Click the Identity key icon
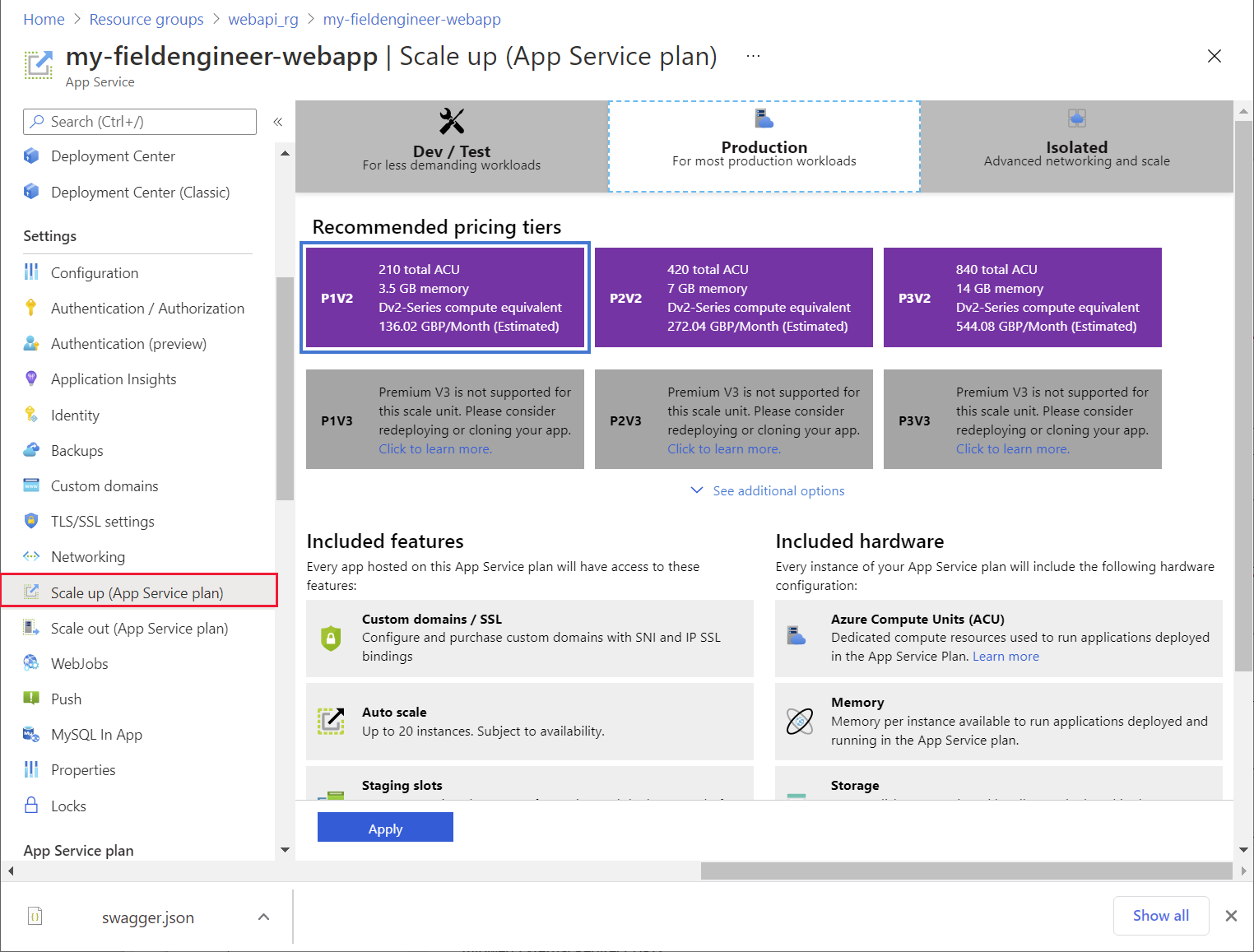This screenshot has height=952, width=1254. coord(31,415)
